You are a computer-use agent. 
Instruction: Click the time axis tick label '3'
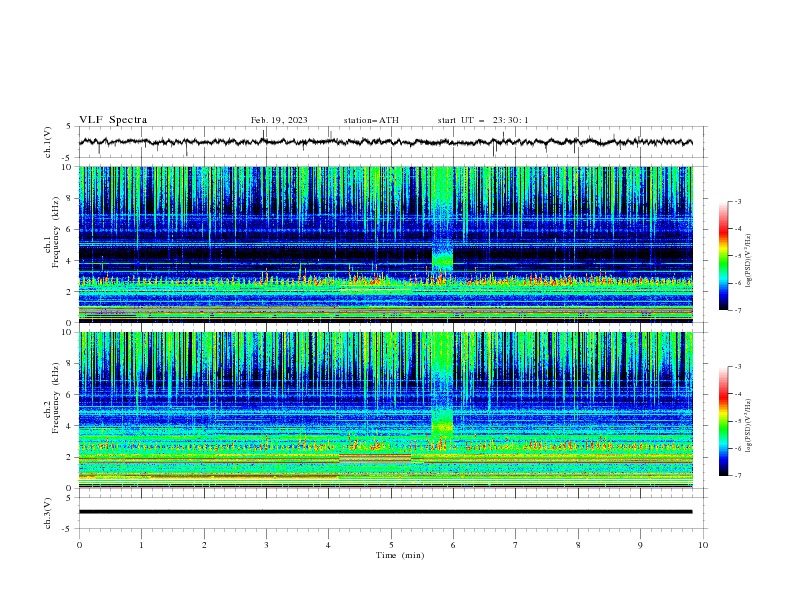[266, 545]
